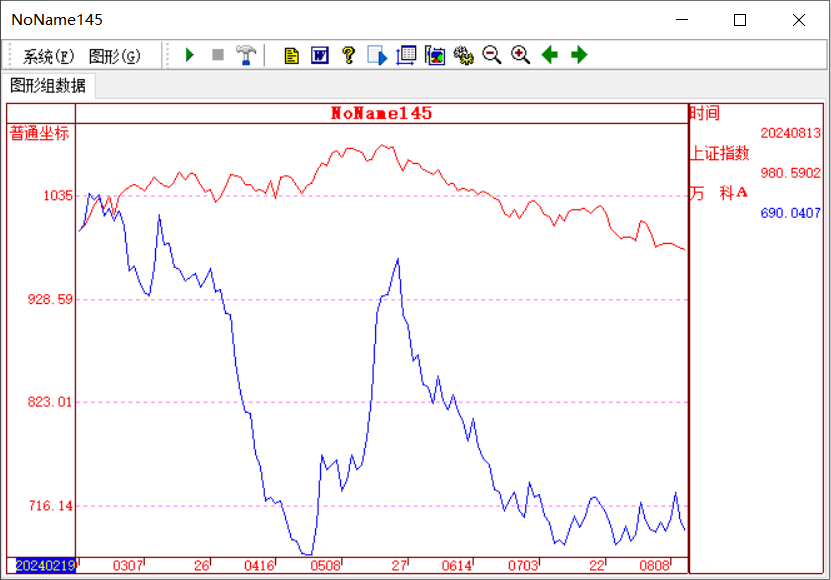Open the hammer tool icon
The width and height of the screenshot is (831, 580).
pyautogui.click(x=246, y=55)
